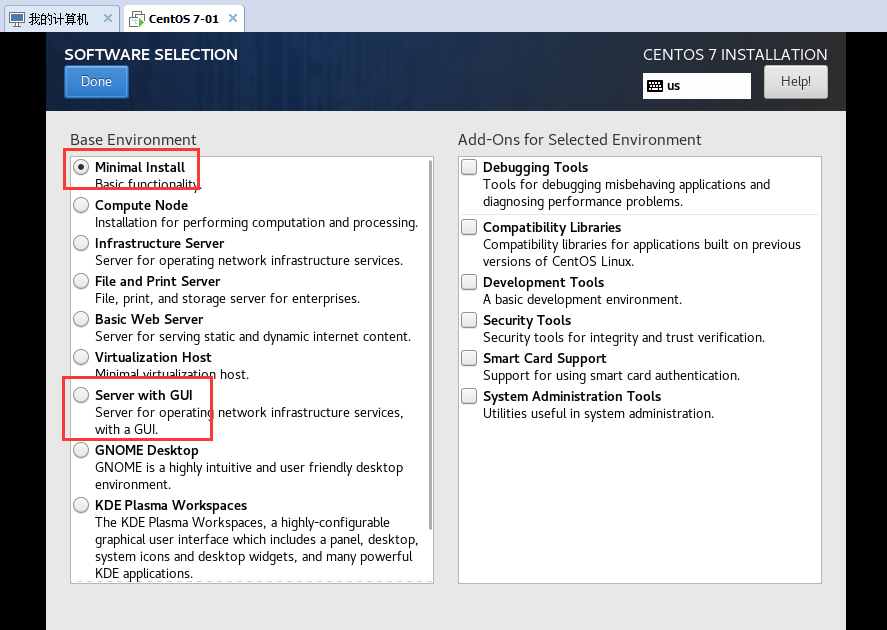Screen dimensions: 887x630
Task: Click 'Support for using smart card authentication.'
Action: point(611,376)
